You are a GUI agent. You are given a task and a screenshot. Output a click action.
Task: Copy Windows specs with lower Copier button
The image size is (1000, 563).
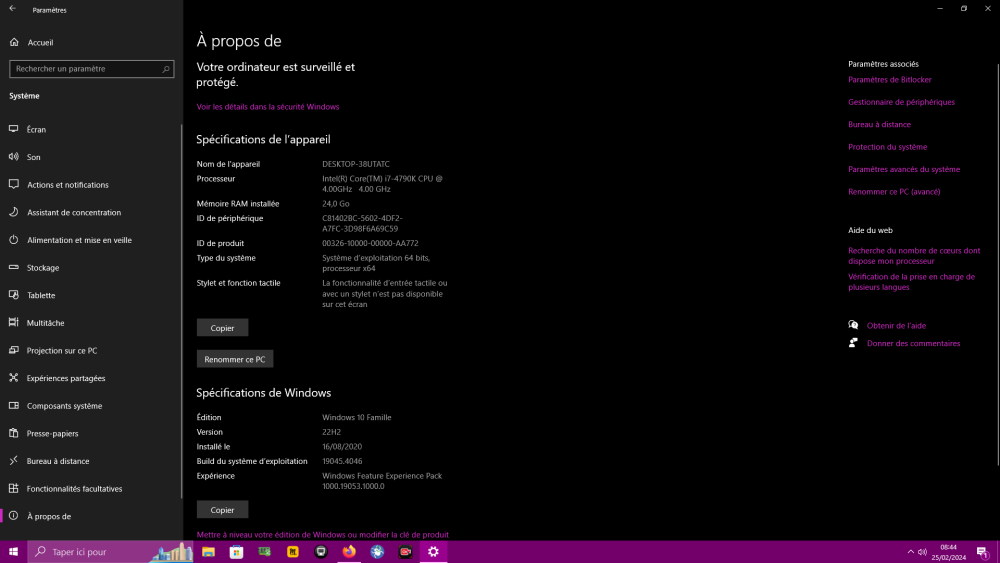click(223, 510)
